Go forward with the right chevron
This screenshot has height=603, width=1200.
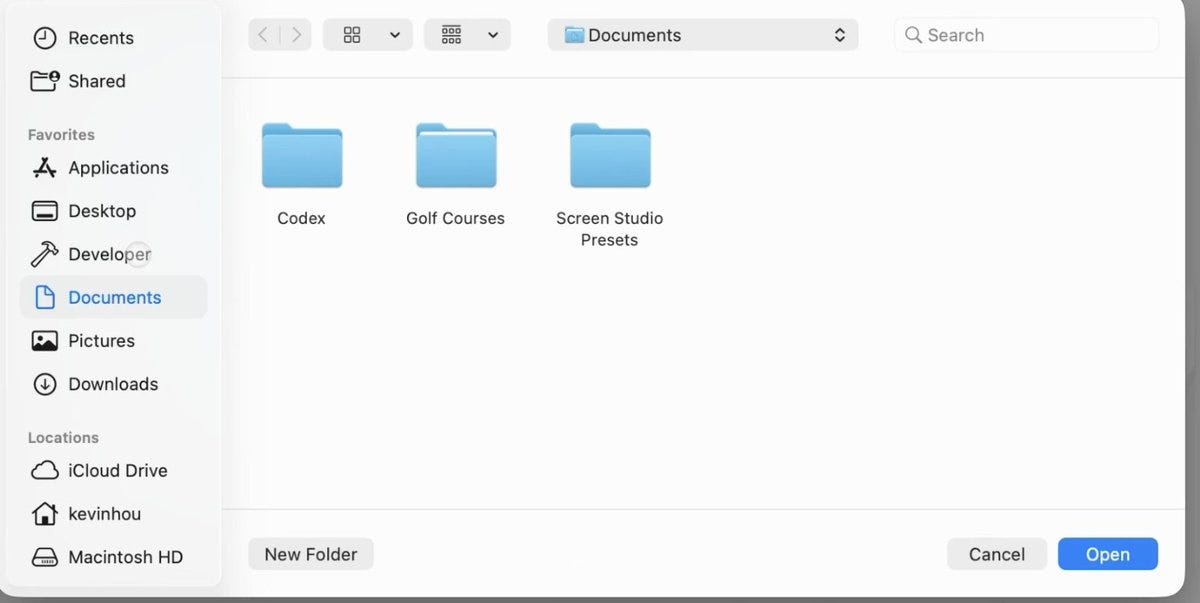(x=296, y=35)
